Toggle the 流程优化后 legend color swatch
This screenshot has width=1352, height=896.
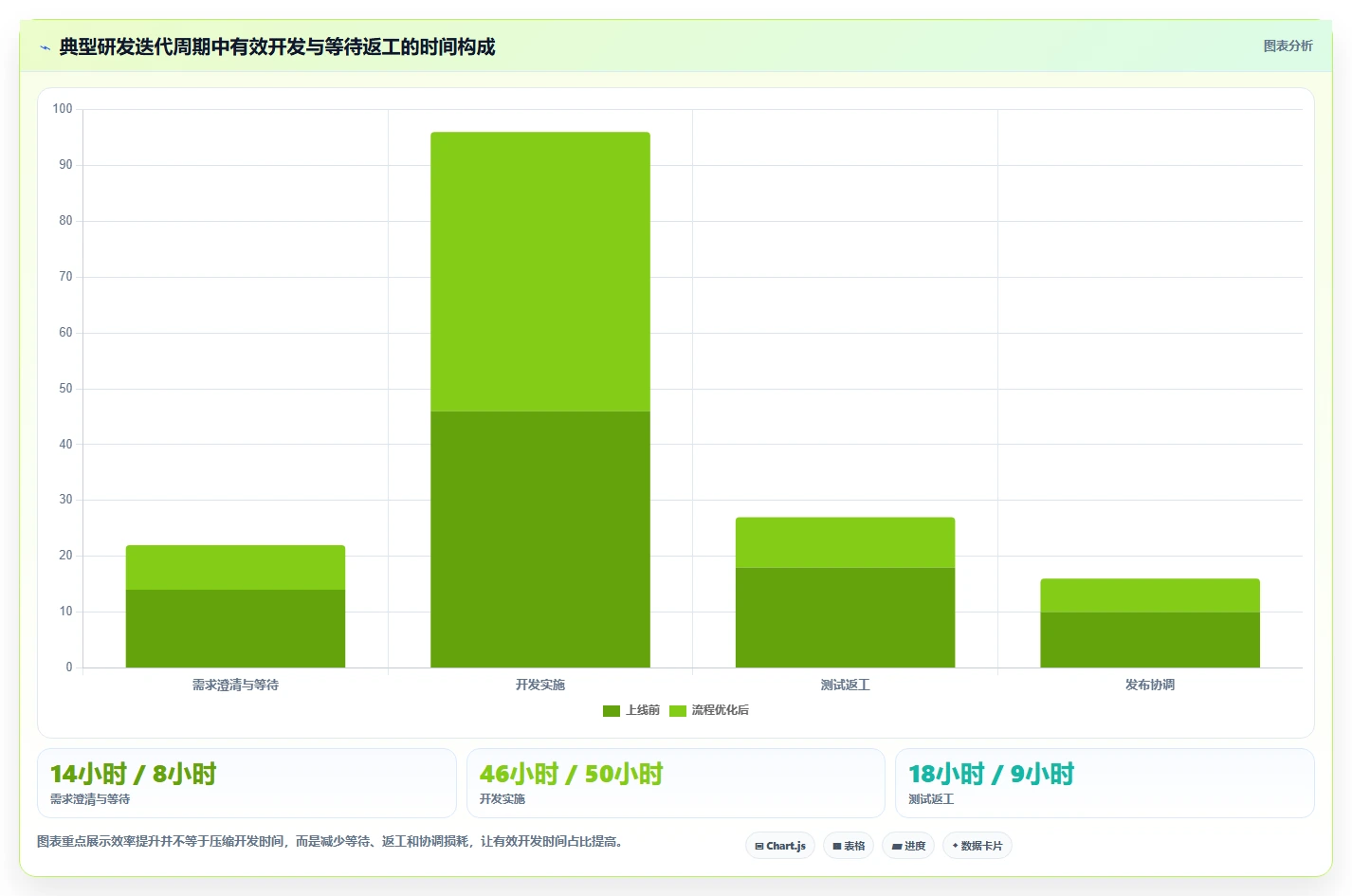coord(678,711)
